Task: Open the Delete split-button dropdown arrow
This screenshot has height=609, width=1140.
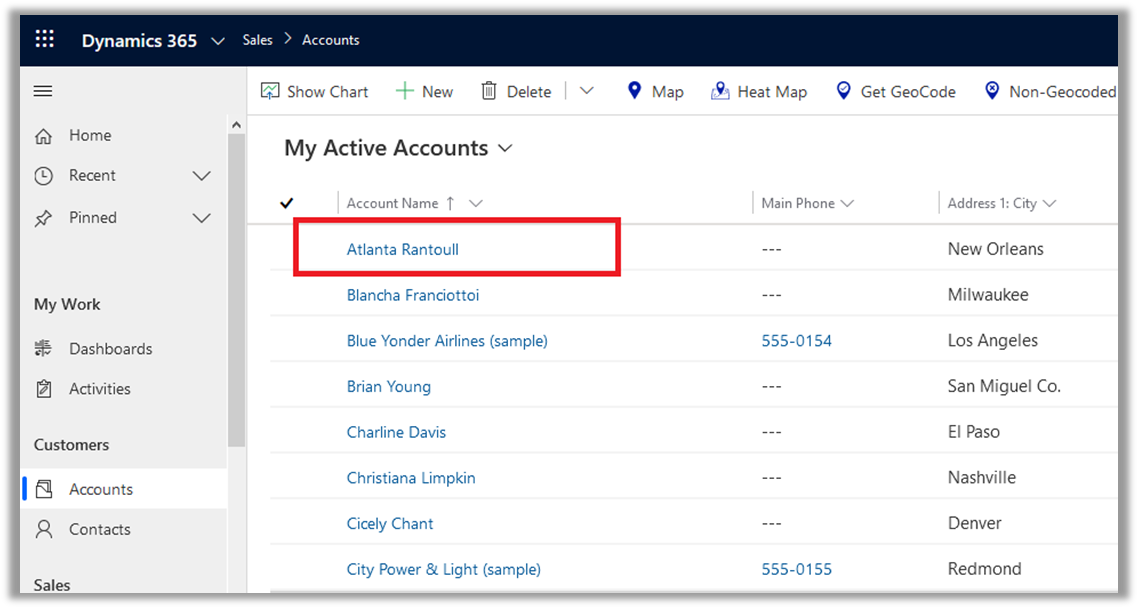Action: pyautogui.click(x=587, y=91)
